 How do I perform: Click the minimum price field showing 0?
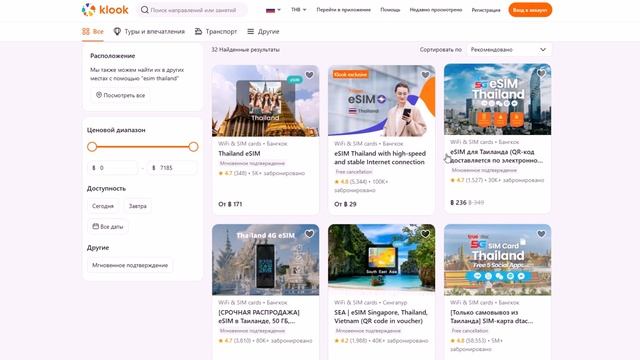click(x=113, y=168)
